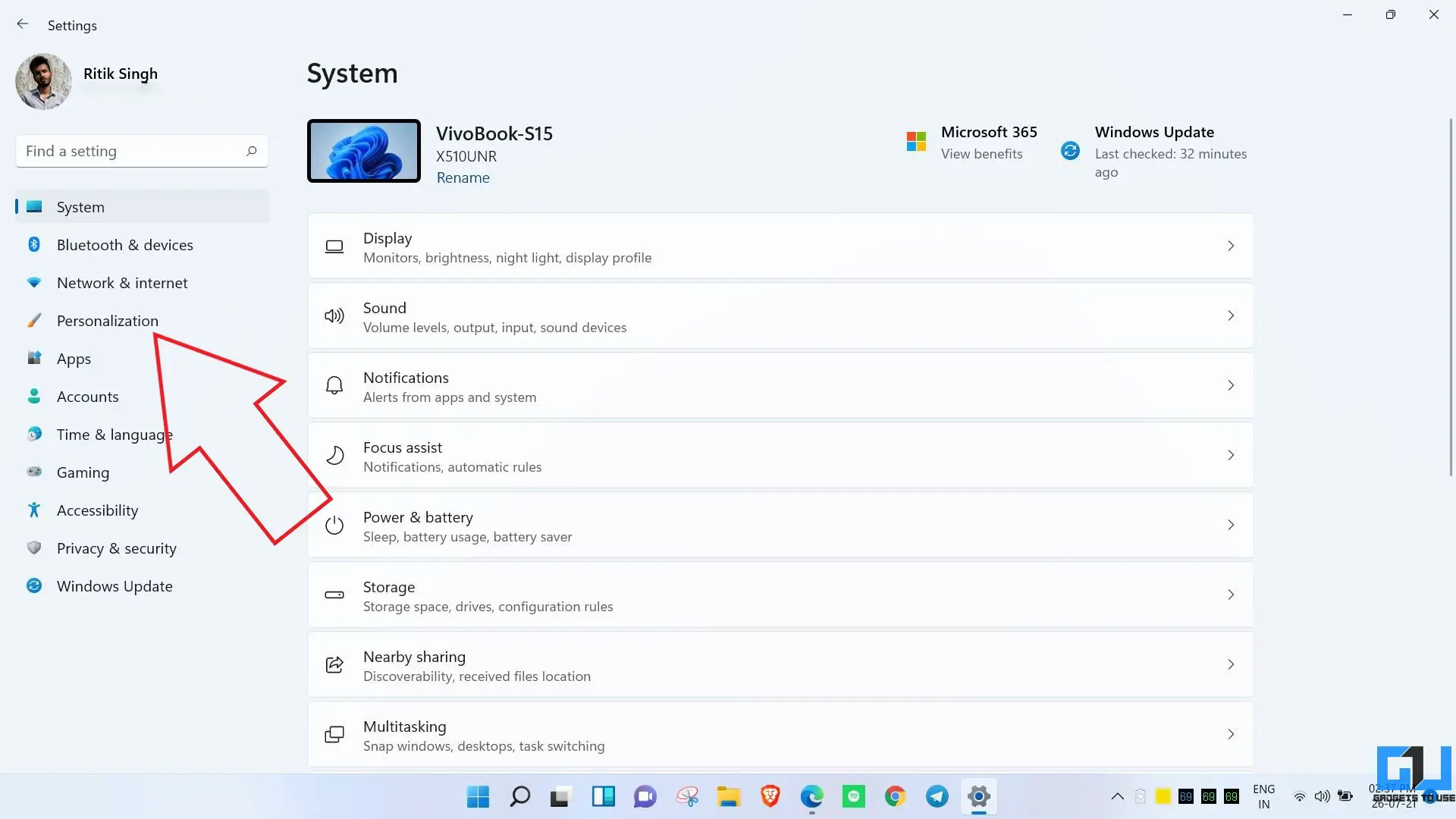Rename the VivoBook-S15 device
Viewport: 1456px width, 819px height.
coord(463,177)
